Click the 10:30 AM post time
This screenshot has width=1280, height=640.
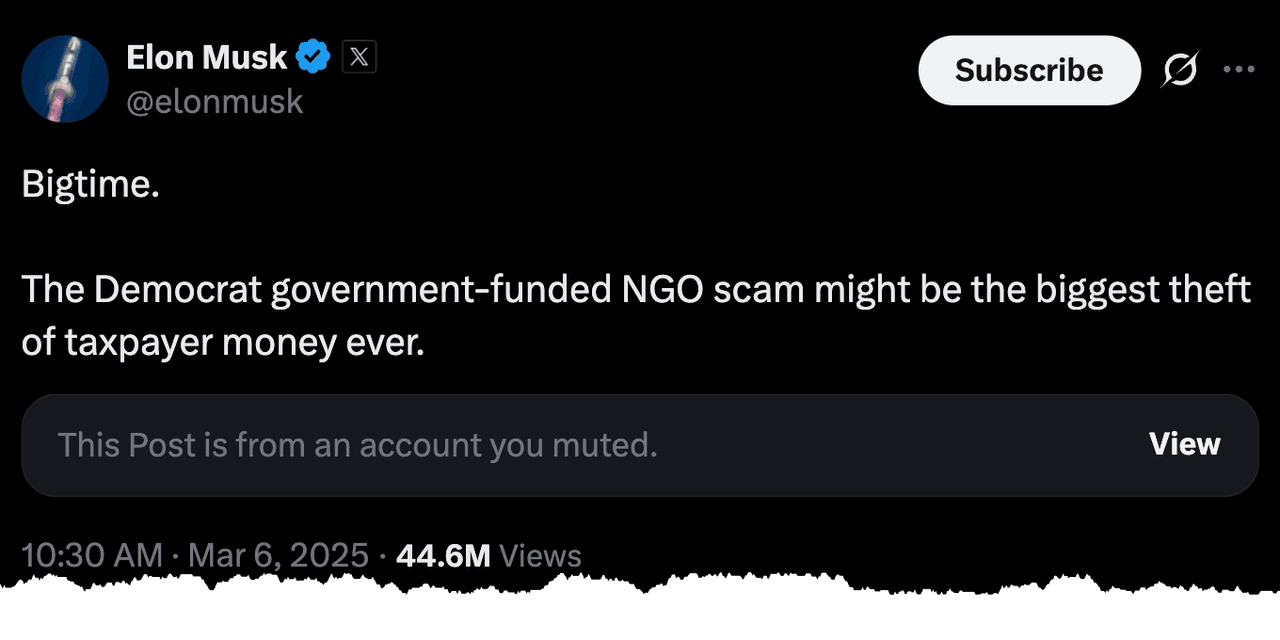(91, 556)
